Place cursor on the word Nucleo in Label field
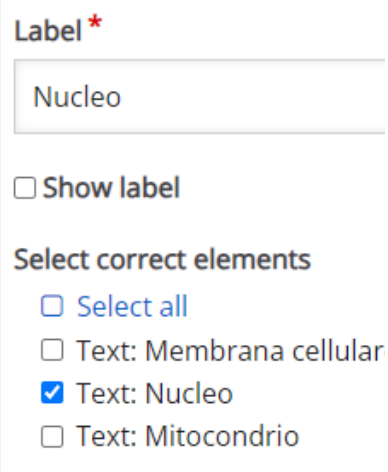The height and width of the screenshot is (472, 388). [77, 97]
